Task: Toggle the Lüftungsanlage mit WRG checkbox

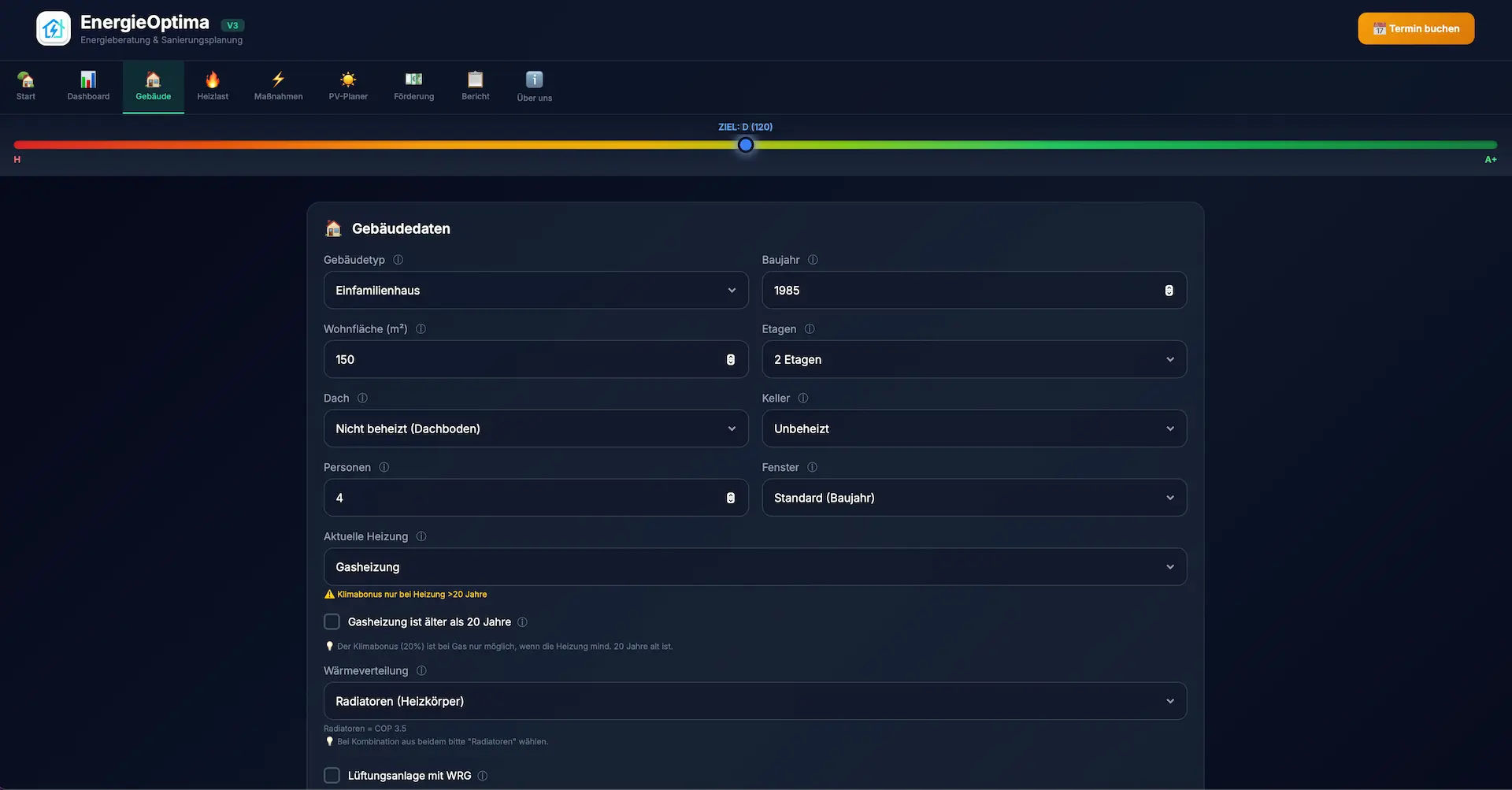Action: tap(332, 776)
